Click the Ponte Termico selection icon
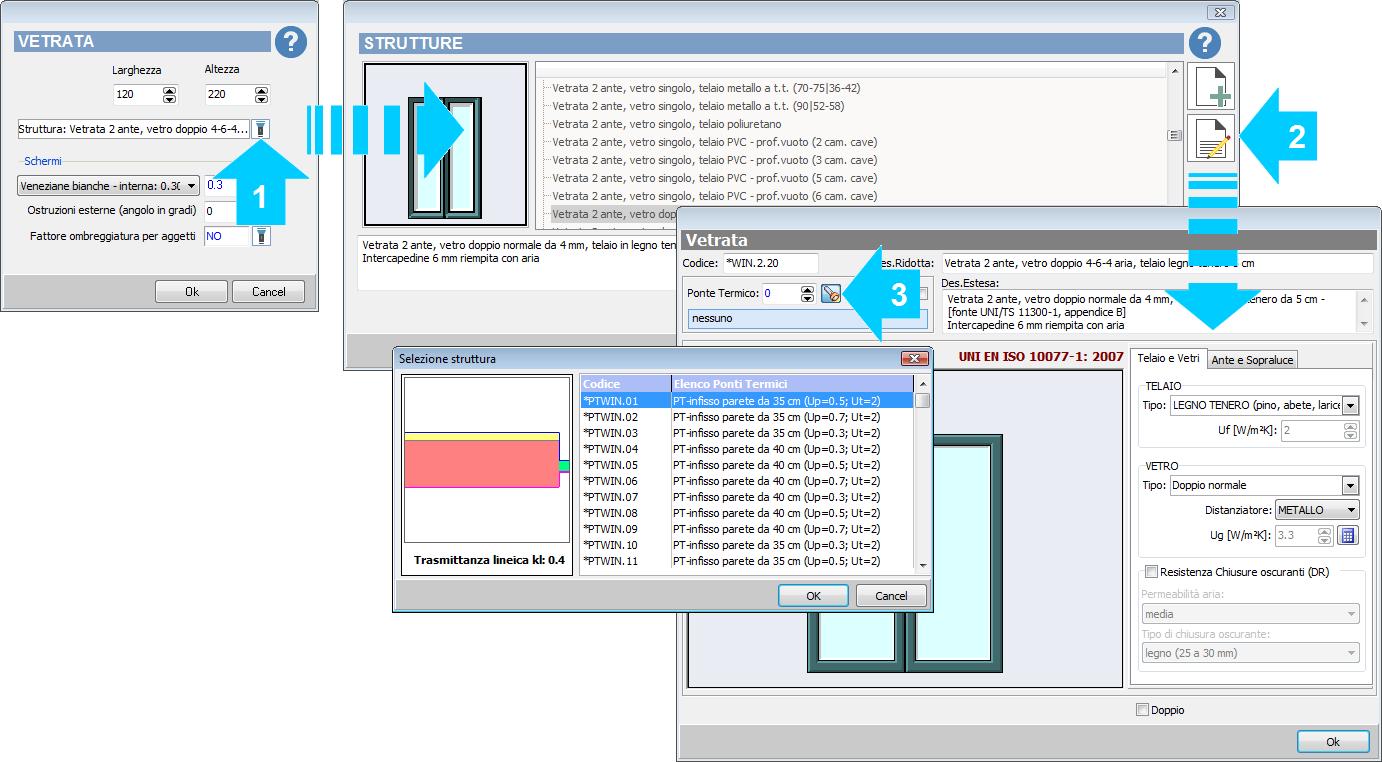The image size is (1382, 762). 831,294
